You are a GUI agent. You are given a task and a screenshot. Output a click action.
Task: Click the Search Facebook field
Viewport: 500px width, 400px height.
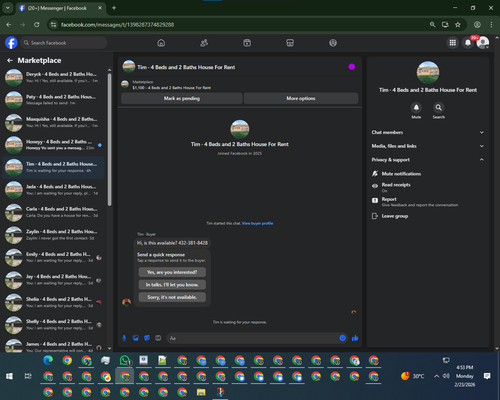[63, 43]
